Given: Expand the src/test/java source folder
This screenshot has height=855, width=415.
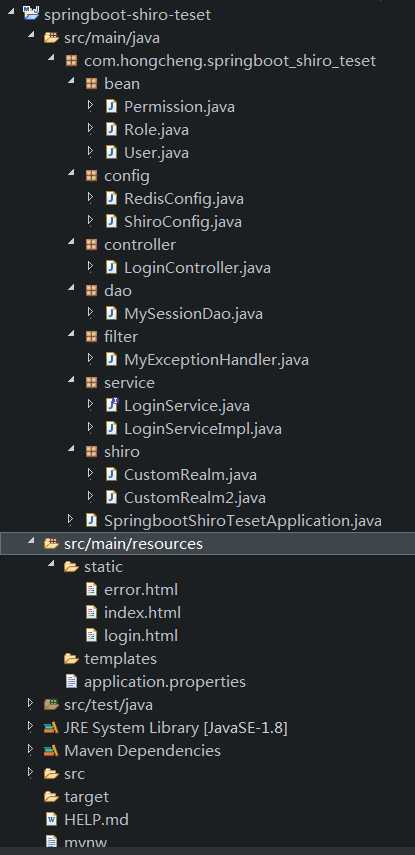Looking at the screenshot, I should [x=31, y=704].
